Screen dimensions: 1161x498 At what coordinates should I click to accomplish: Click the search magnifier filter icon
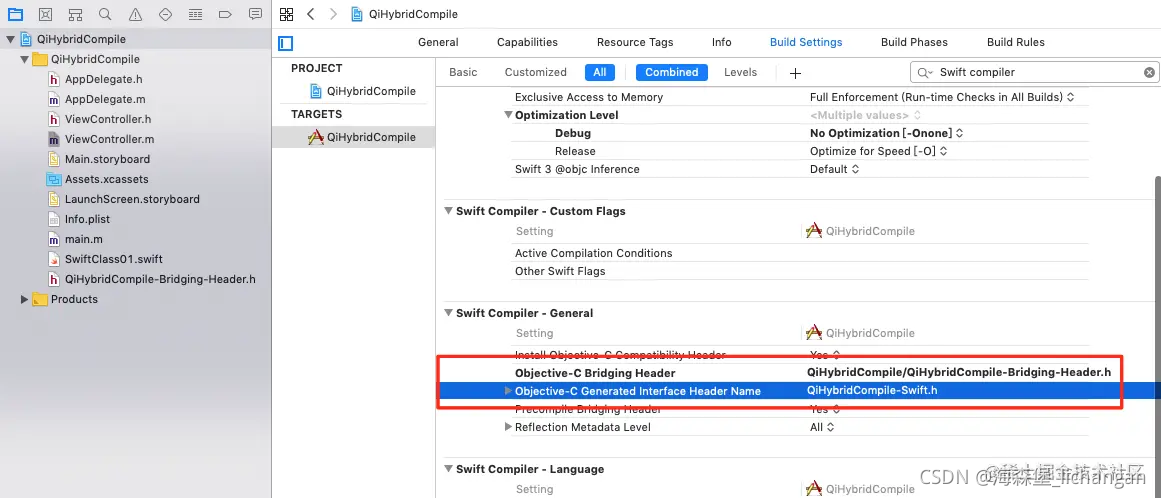[925, 73]
